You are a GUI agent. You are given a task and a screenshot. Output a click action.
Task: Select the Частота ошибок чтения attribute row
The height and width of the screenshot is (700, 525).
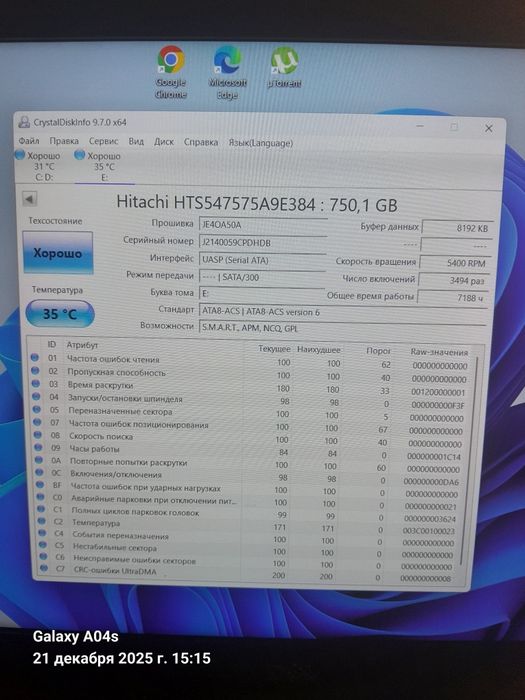250,362
